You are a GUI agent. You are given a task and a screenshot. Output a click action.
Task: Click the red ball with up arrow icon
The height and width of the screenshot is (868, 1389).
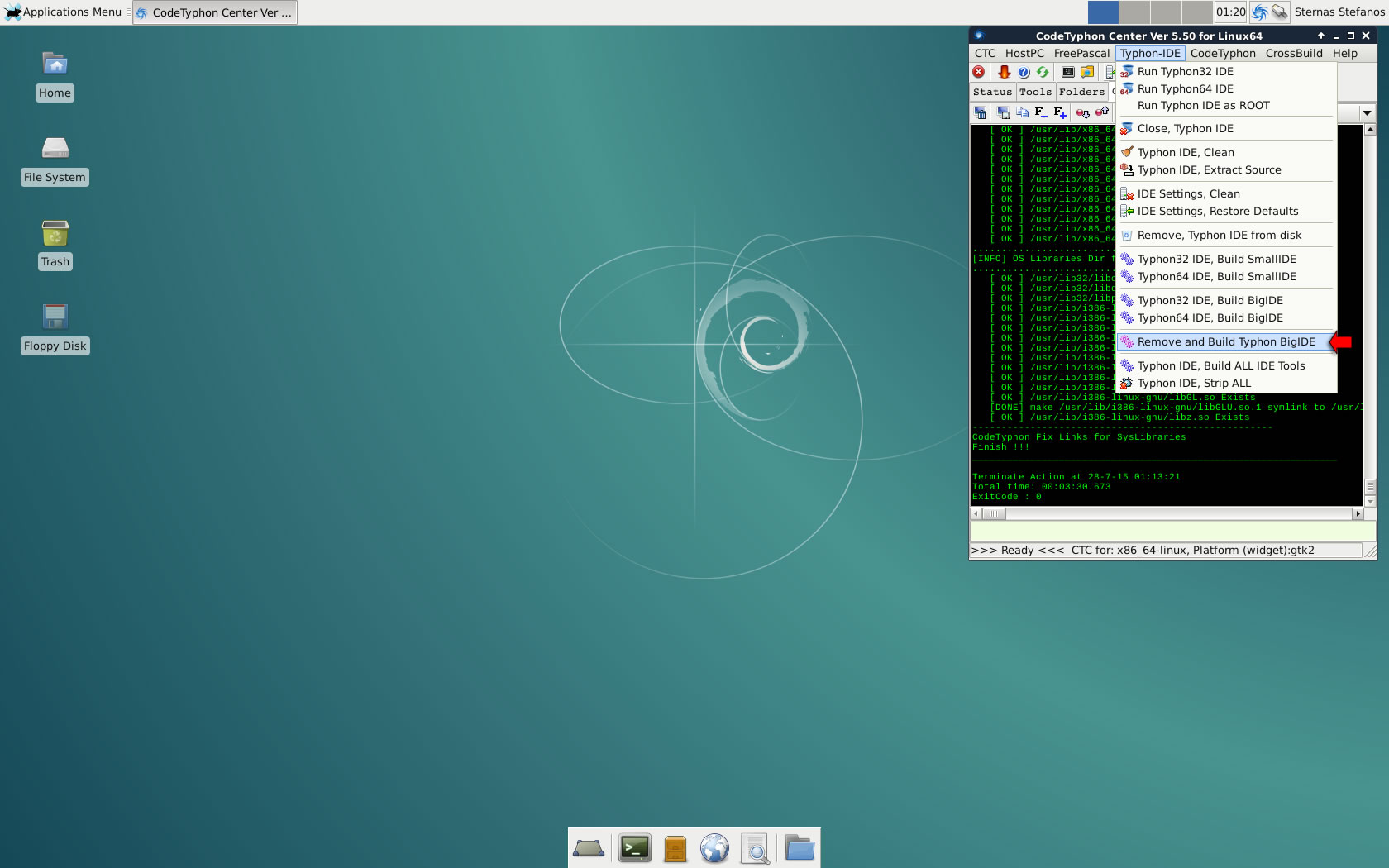click(x=1101, y=112)
